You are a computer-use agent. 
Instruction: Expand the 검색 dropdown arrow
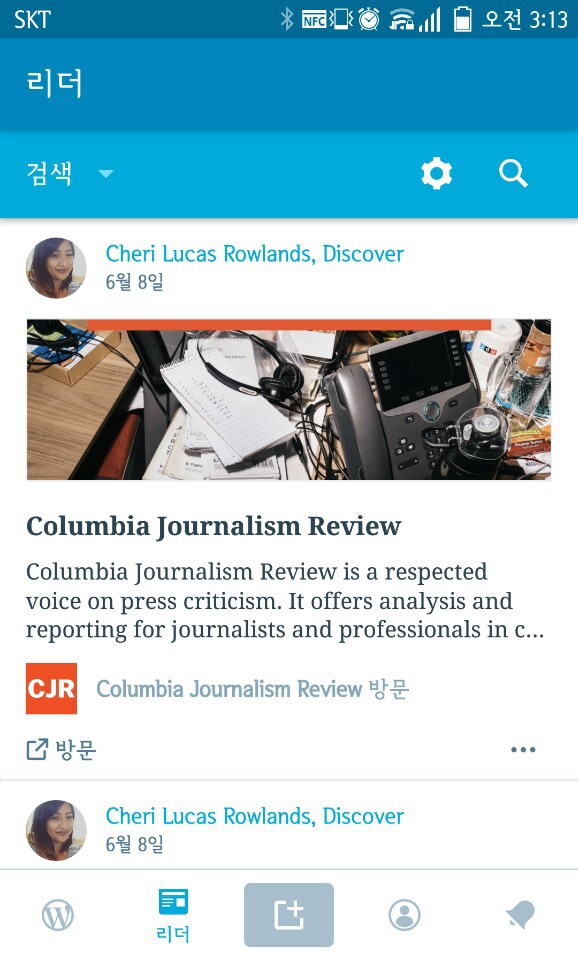pyautogui.click(x=106, y=174)
